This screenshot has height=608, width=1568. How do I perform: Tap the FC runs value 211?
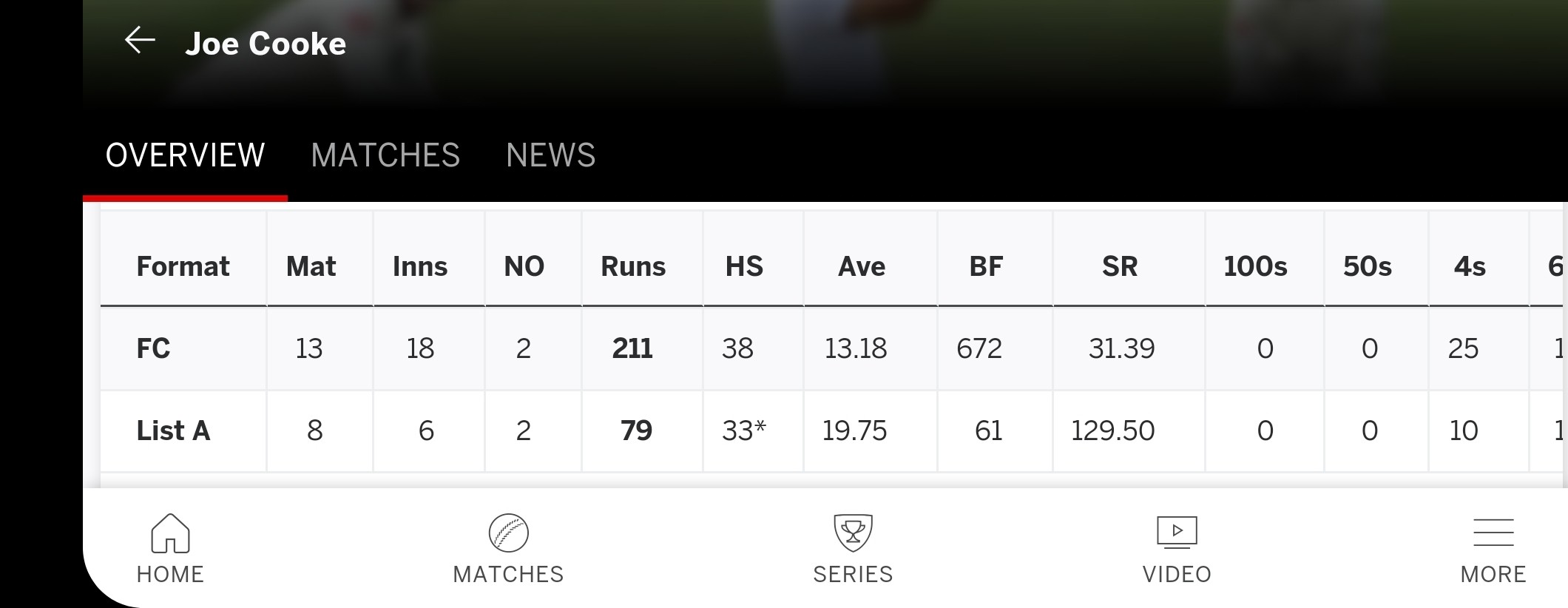coord(632,348)
